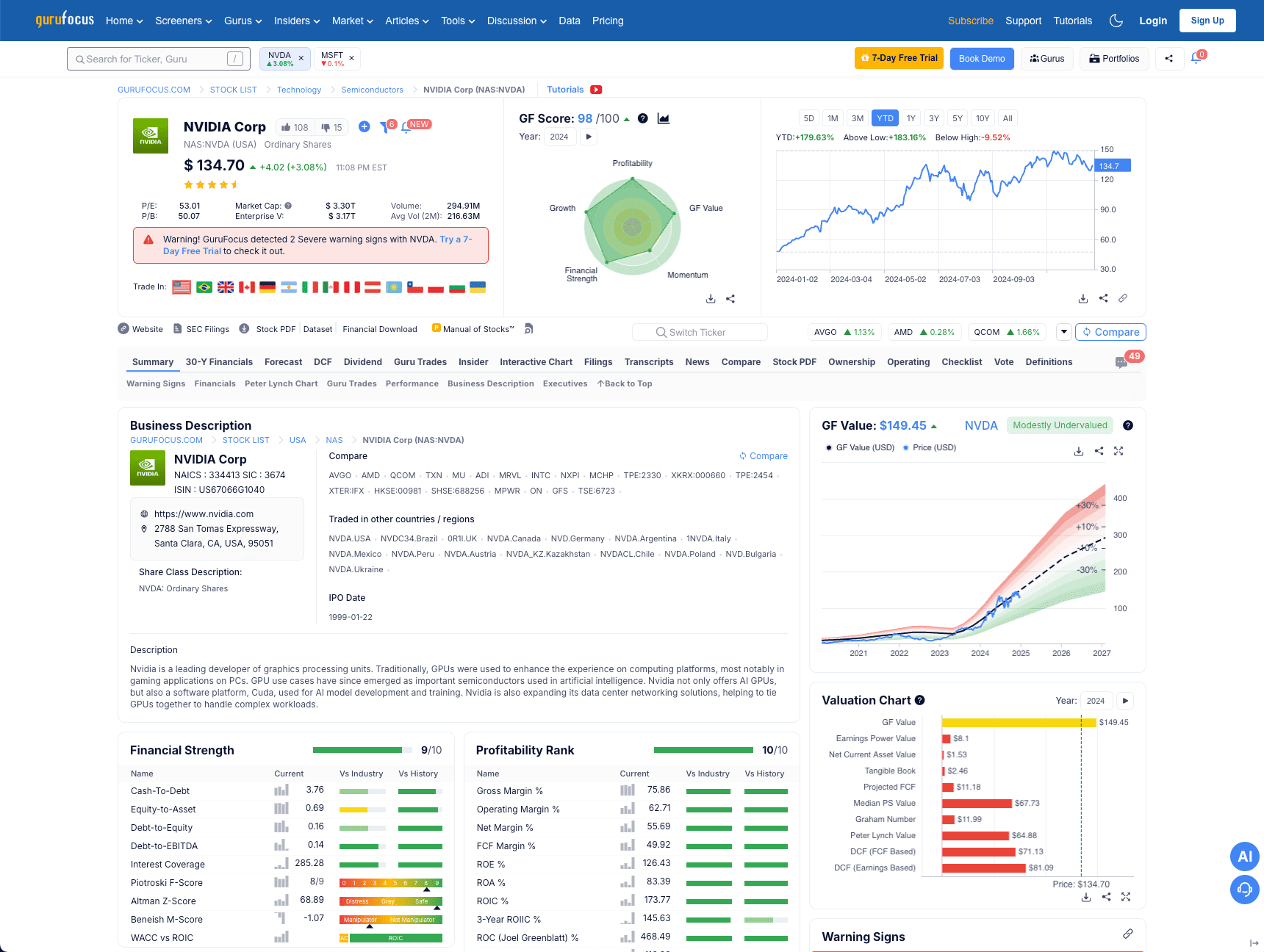This screenshot has height=952, width=1264.
Task: Open comments bubble with 49 badge
Action: [x=1121, y=362]
